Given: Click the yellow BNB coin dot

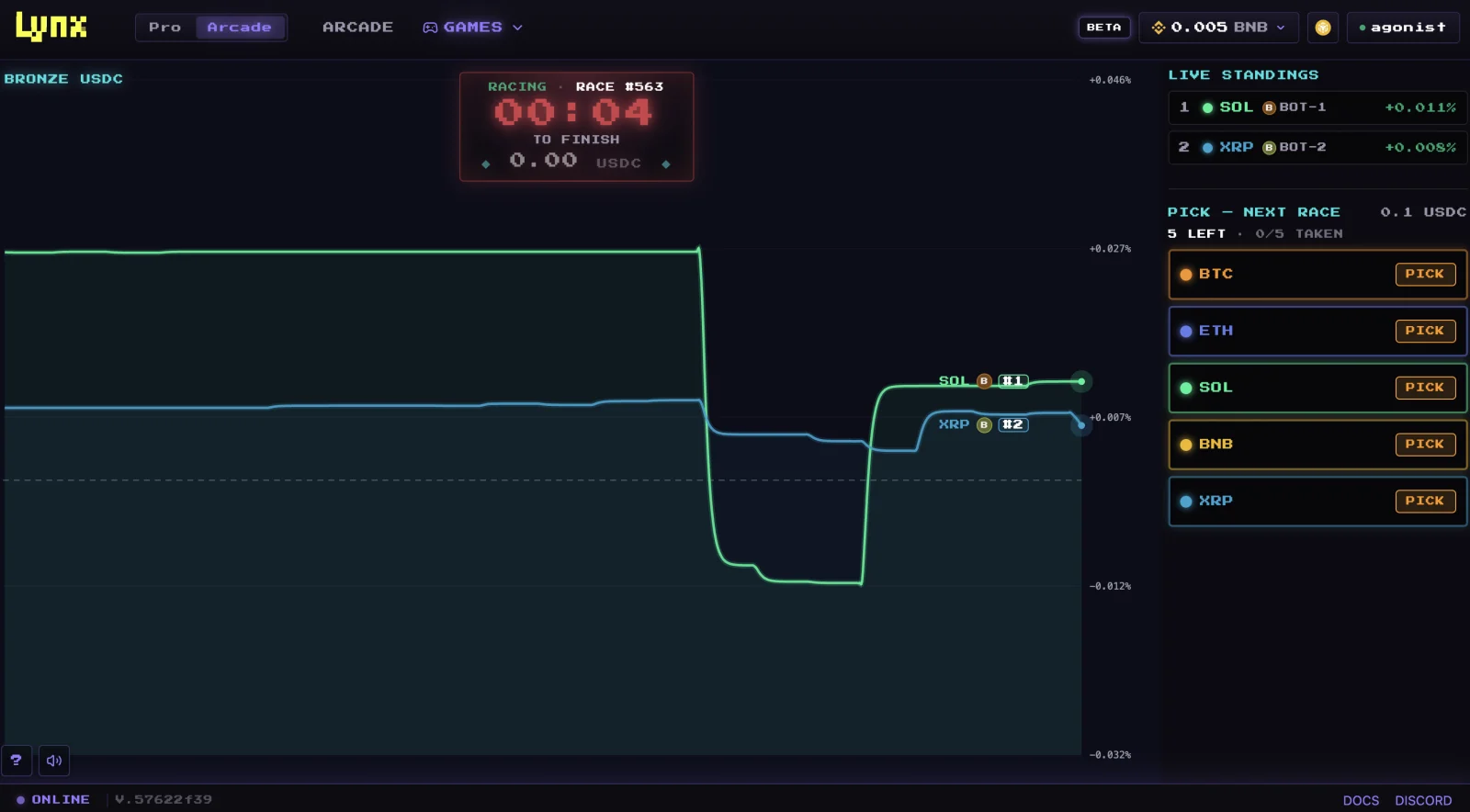Looking at the screenshot, I should pos(1185,445).
